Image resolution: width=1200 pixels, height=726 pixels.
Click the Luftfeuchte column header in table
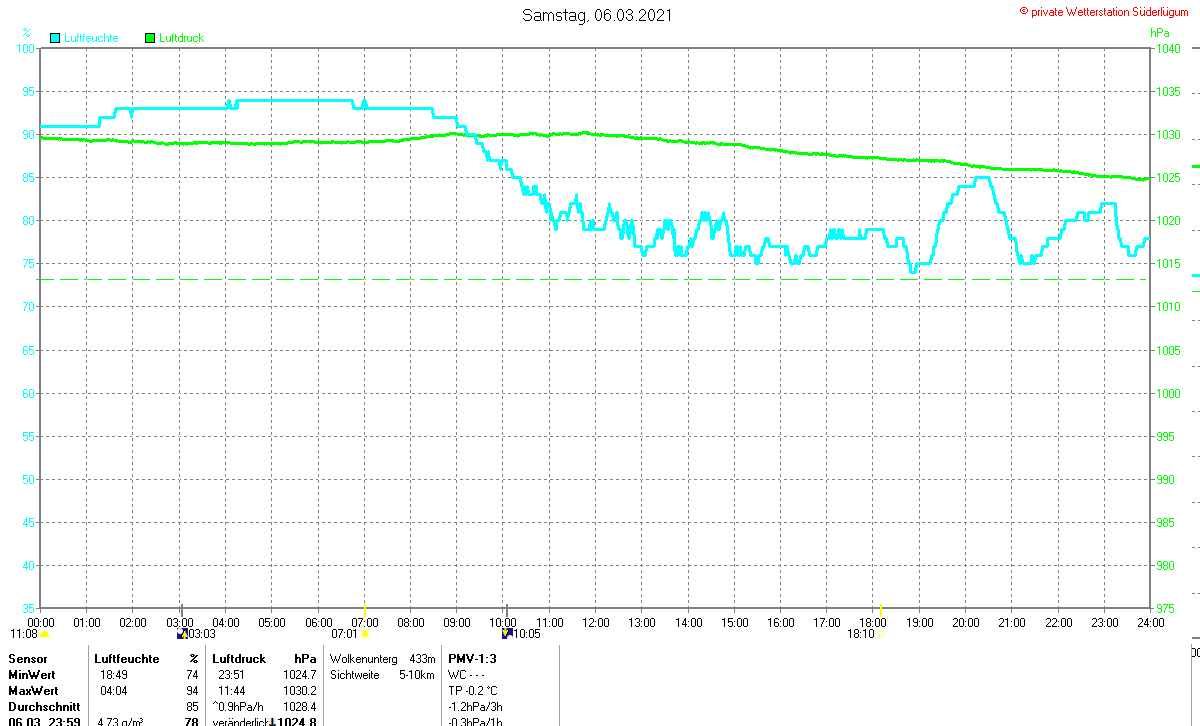tap(127, 659)
